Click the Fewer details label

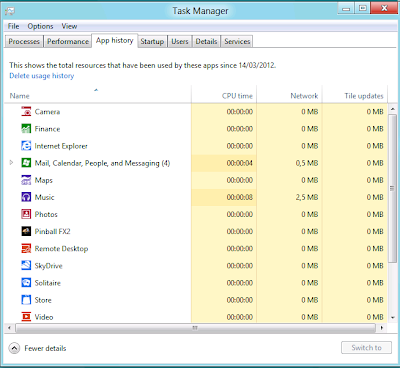[45, 348]
